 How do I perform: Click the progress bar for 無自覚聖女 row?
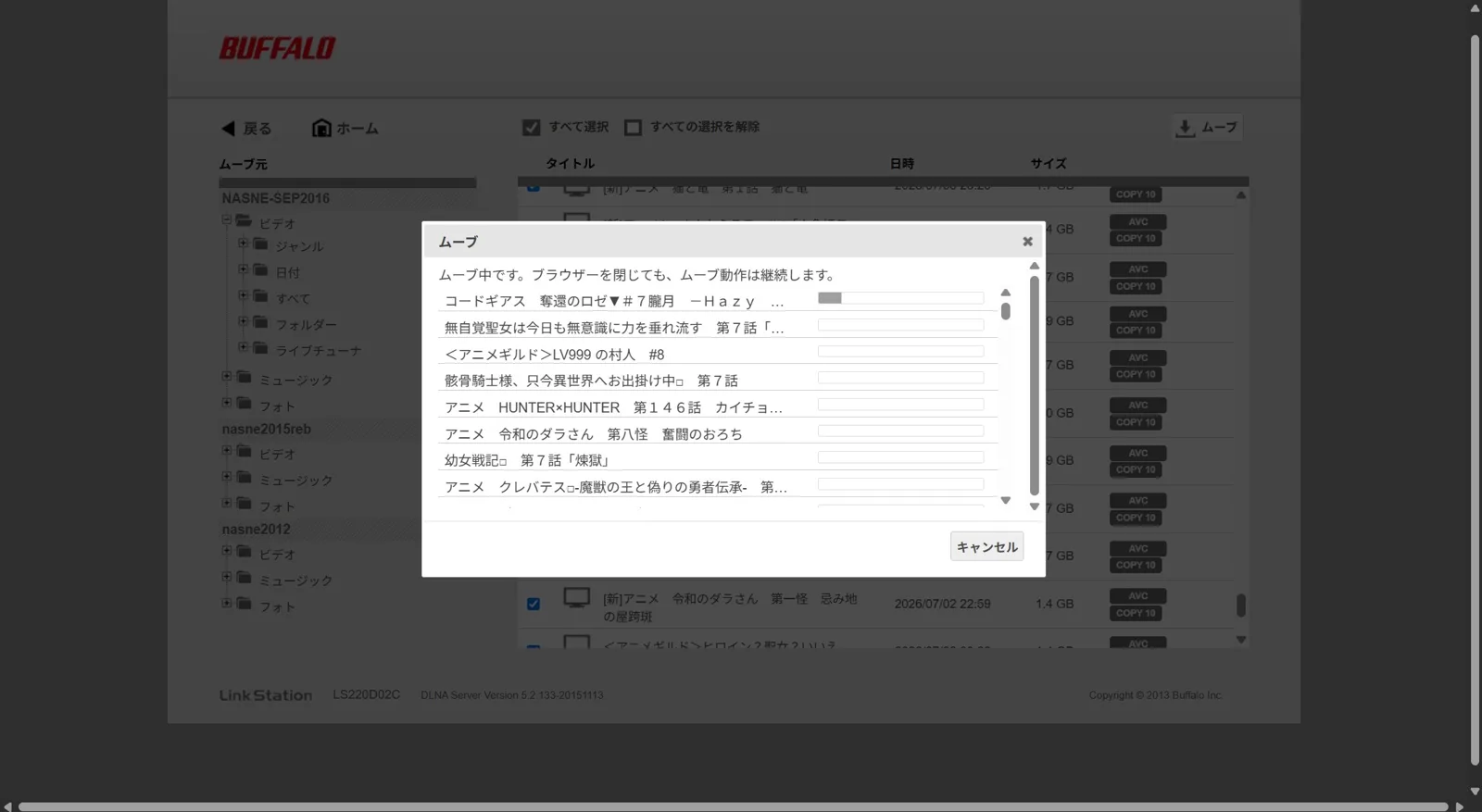click(900, 325)
